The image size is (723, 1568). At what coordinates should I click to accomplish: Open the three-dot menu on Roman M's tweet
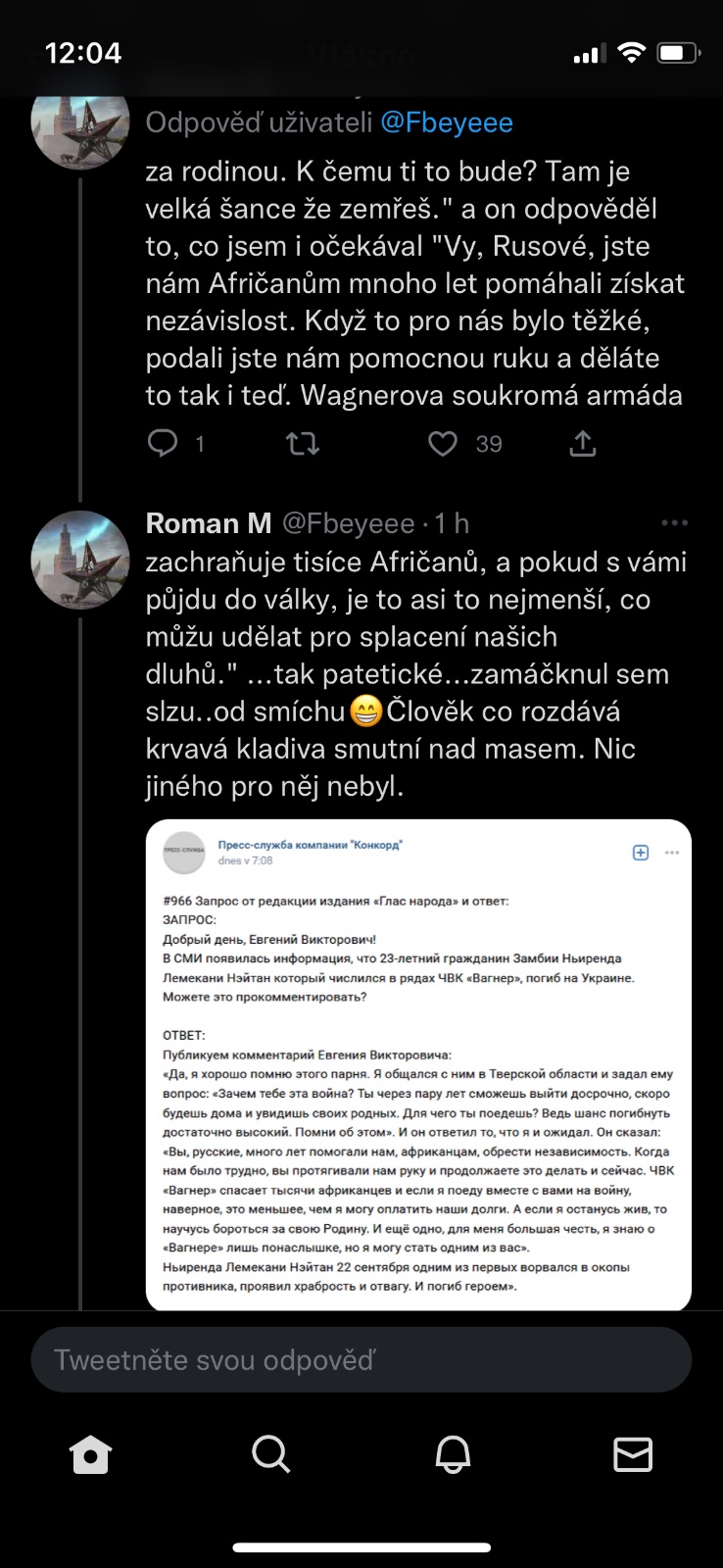[x=674, y=523]
